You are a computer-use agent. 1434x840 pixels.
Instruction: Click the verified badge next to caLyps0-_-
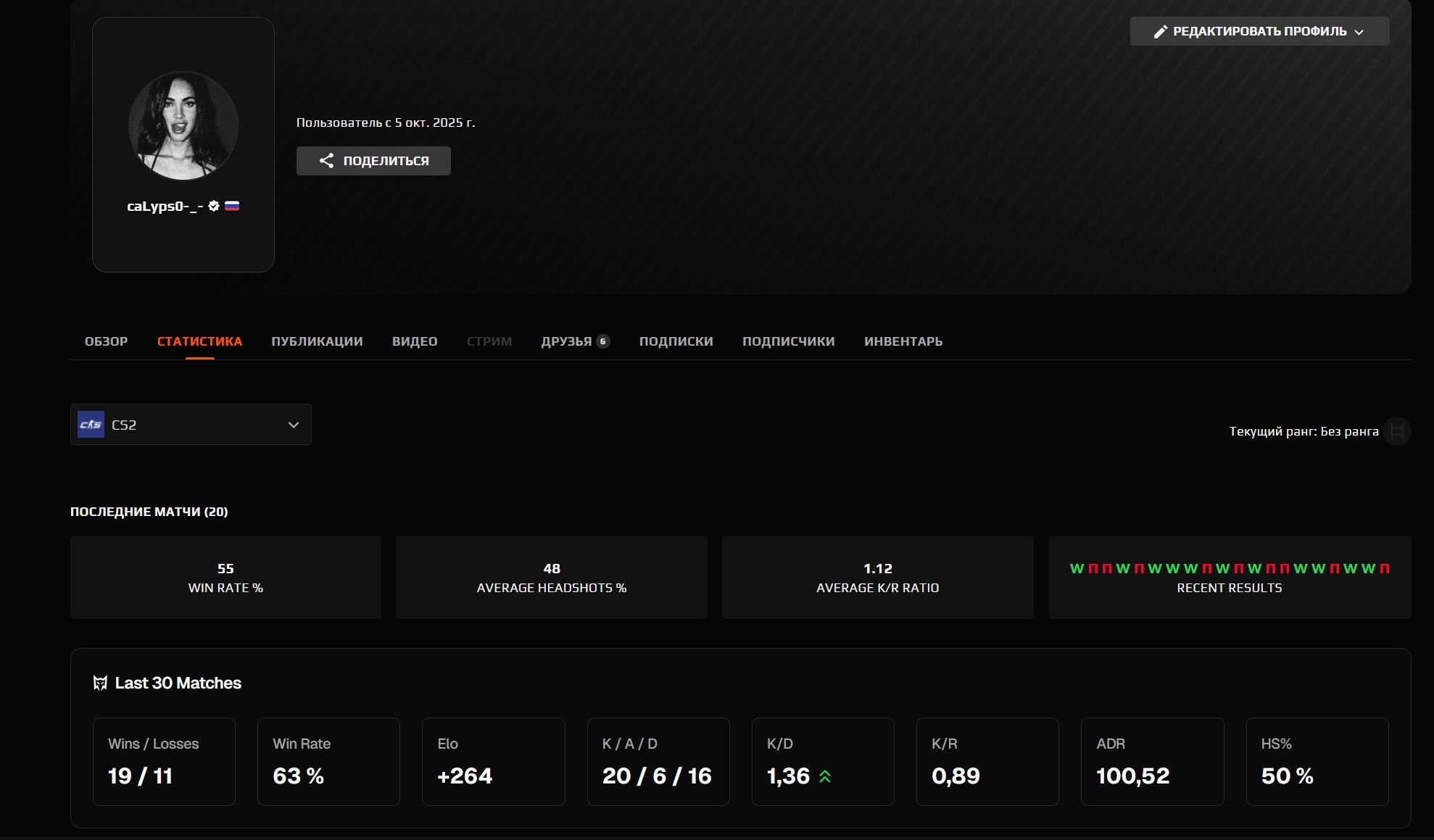(x=214, y=206)
